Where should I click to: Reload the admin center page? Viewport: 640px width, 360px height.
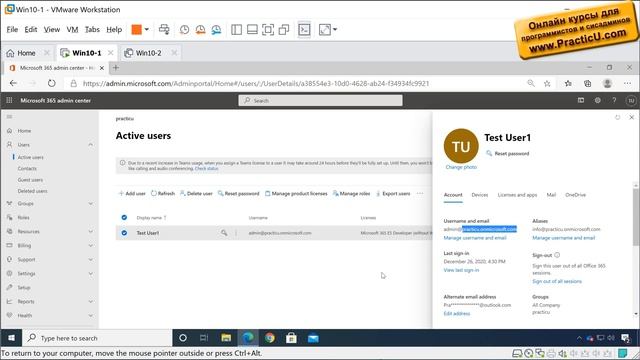[51, 83]
